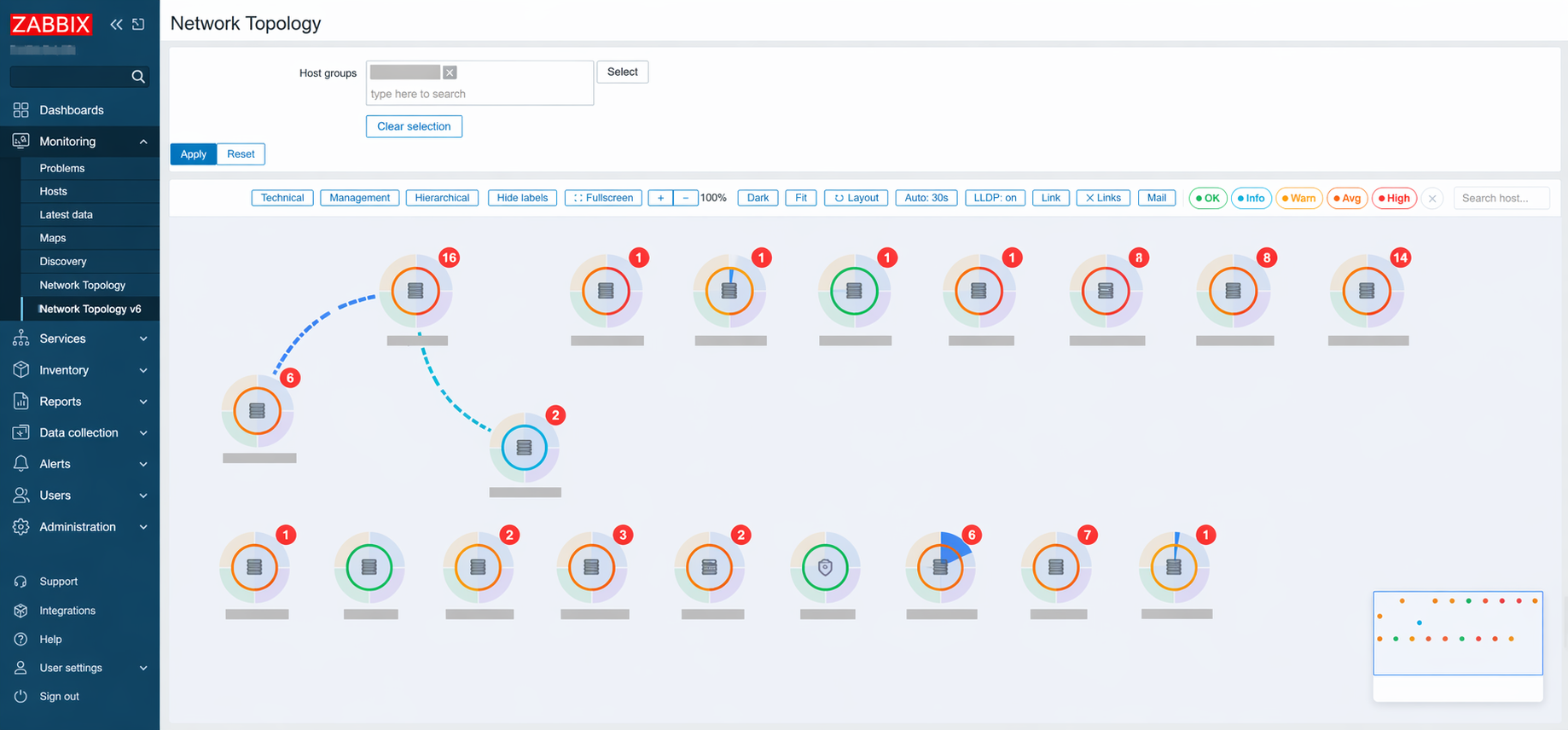
Task: Expand the Administration menu section
Action: coord(79,527)
